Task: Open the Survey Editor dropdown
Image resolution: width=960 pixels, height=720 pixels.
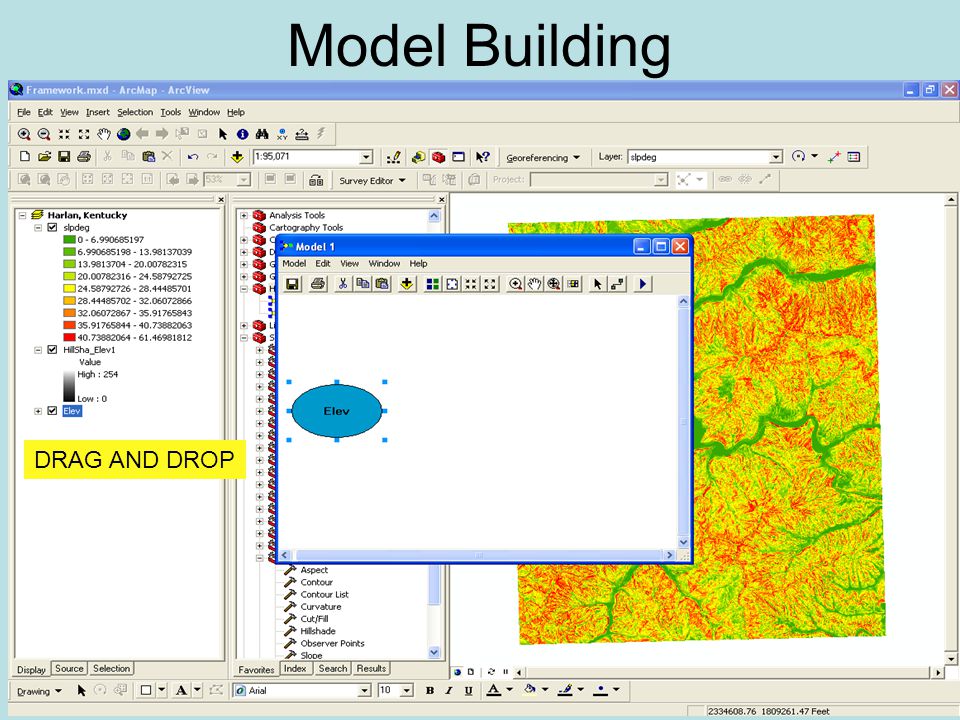Action: coord(372,181)
